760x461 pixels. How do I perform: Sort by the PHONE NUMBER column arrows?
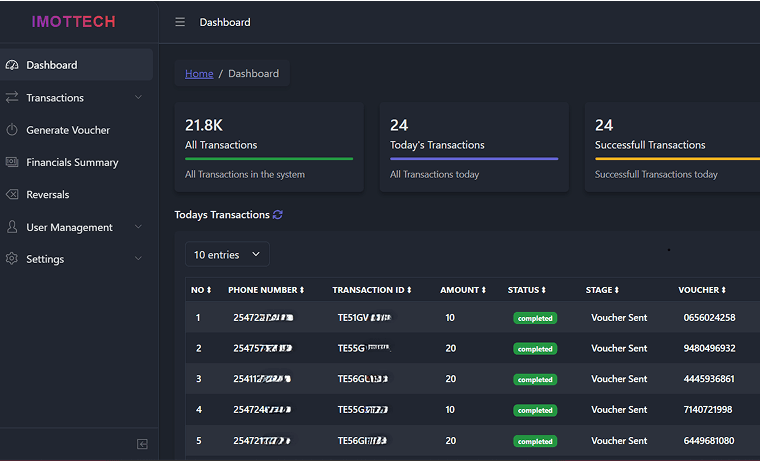(x=301, y=290)
